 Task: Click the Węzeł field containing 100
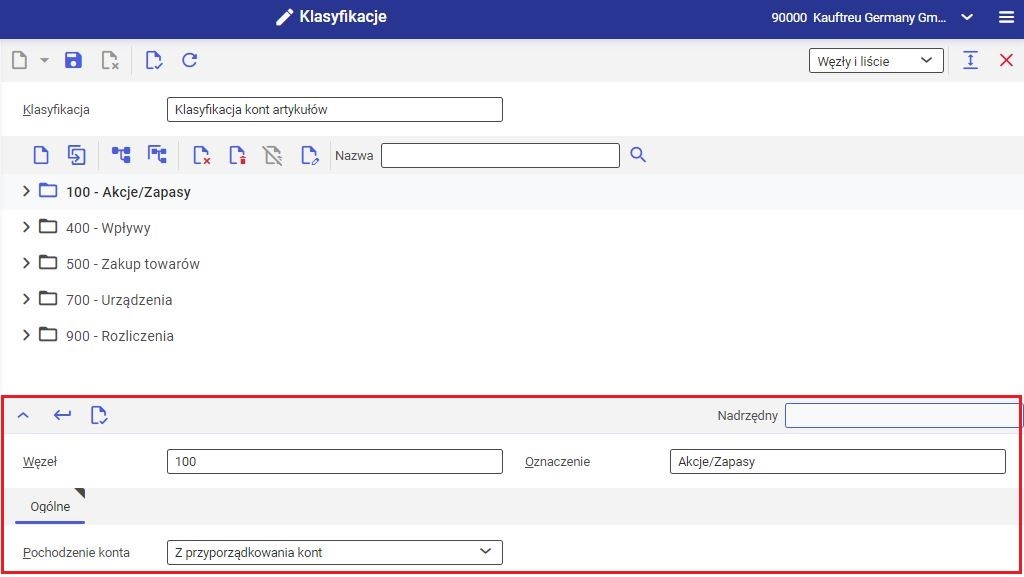click(334, 461)
